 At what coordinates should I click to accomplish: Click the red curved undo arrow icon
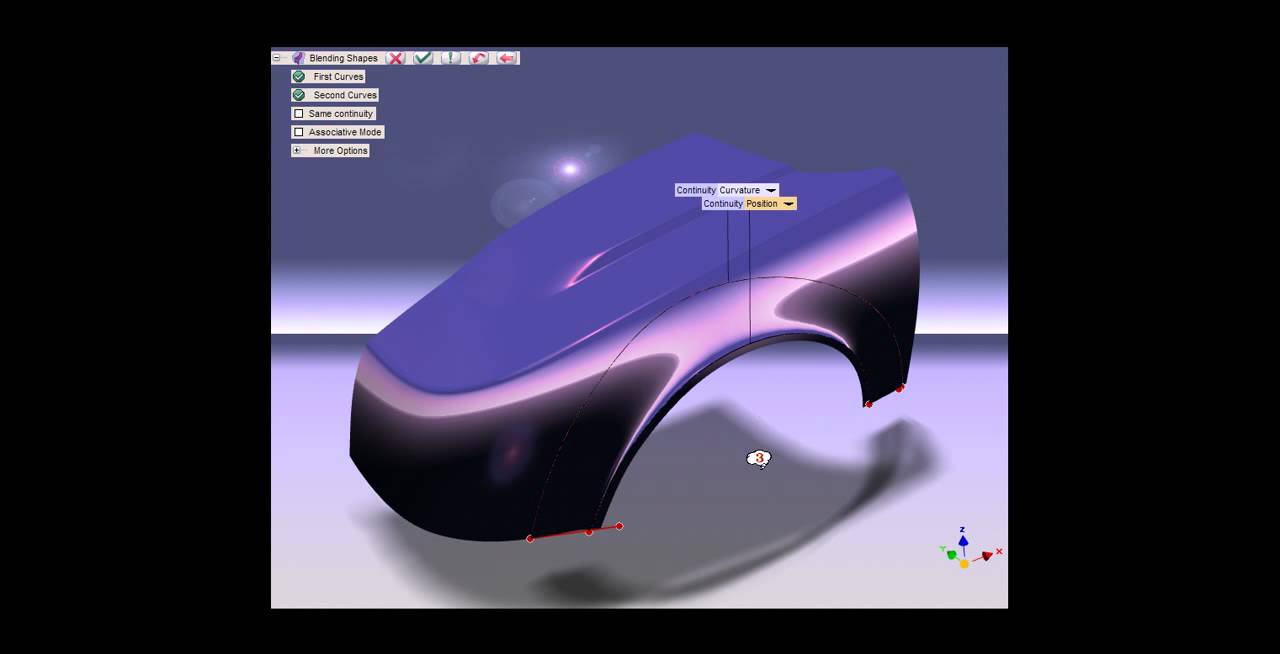(x=479, y=58)
